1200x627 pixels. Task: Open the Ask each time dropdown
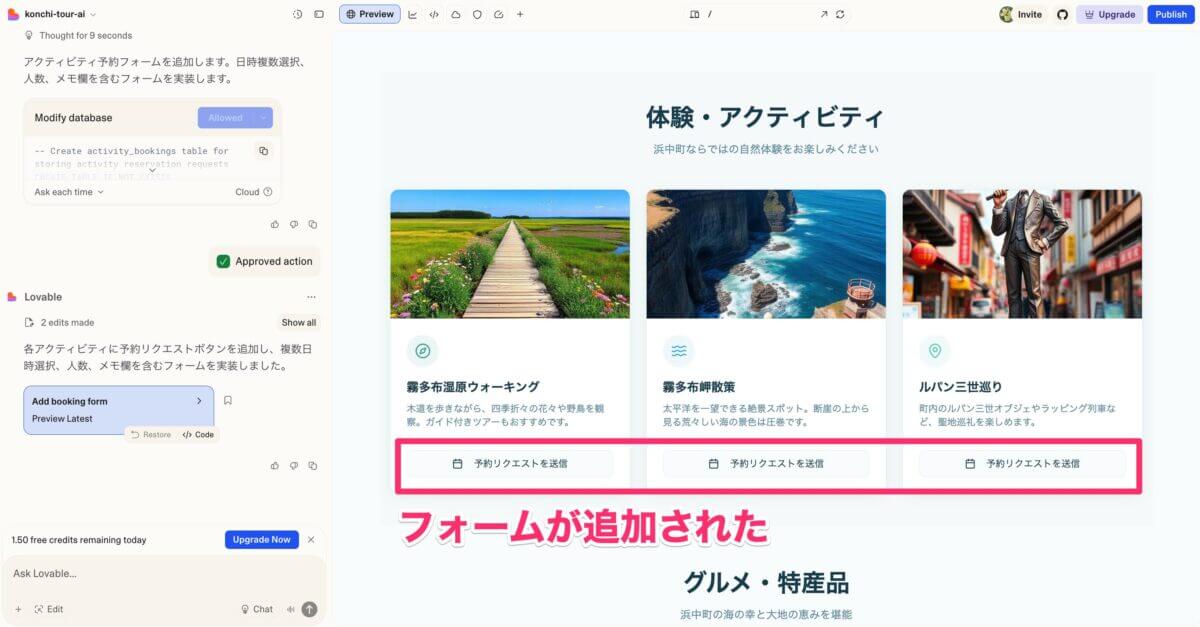click(x=69, y=192)
